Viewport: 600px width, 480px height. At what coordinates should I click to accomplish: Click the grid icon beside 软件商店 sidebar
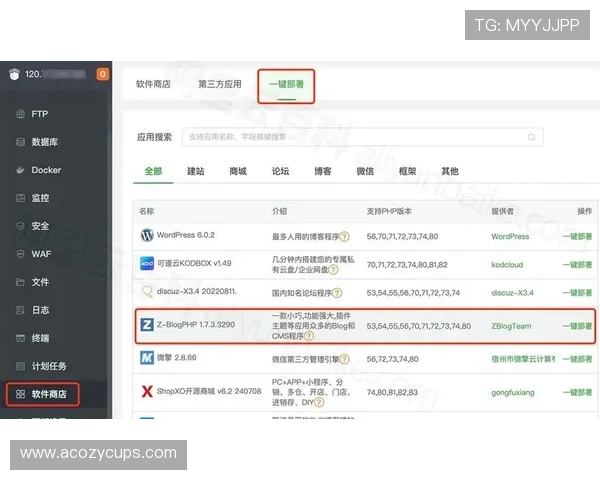click(x=20, y=394)
